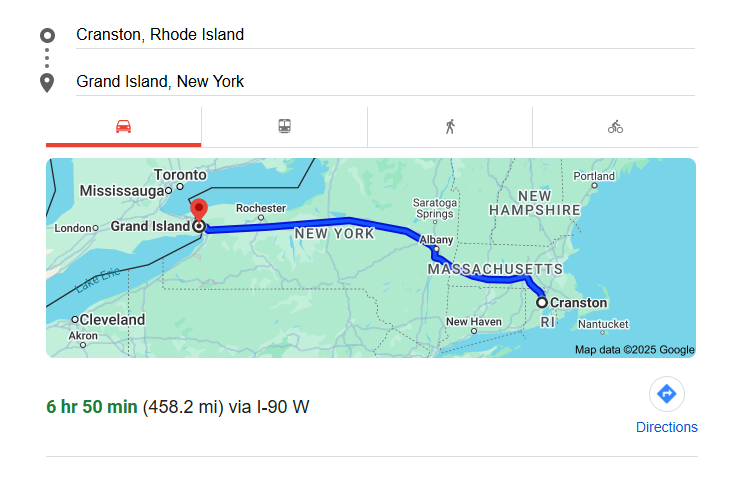Screen dimensions: 730x491
Task: Click the red destination pin on map
Action: [x=198, y=211]
